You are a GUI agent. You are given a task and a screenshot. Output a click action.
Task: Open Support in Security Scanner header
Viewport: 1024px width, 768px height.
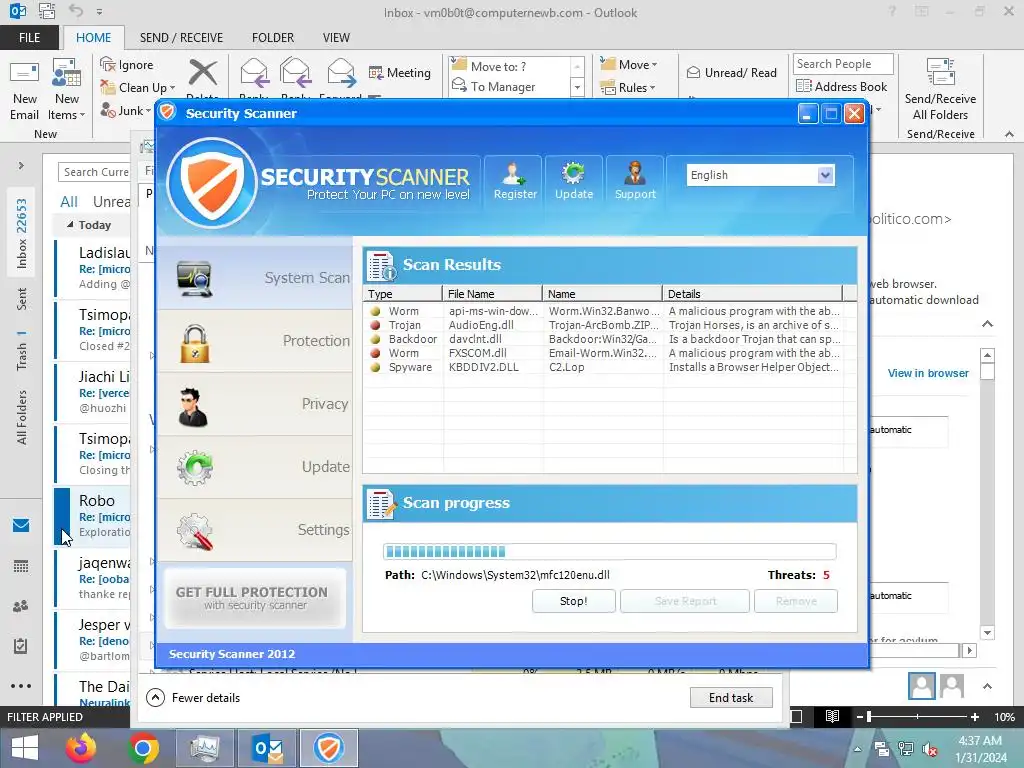(635, 181)
